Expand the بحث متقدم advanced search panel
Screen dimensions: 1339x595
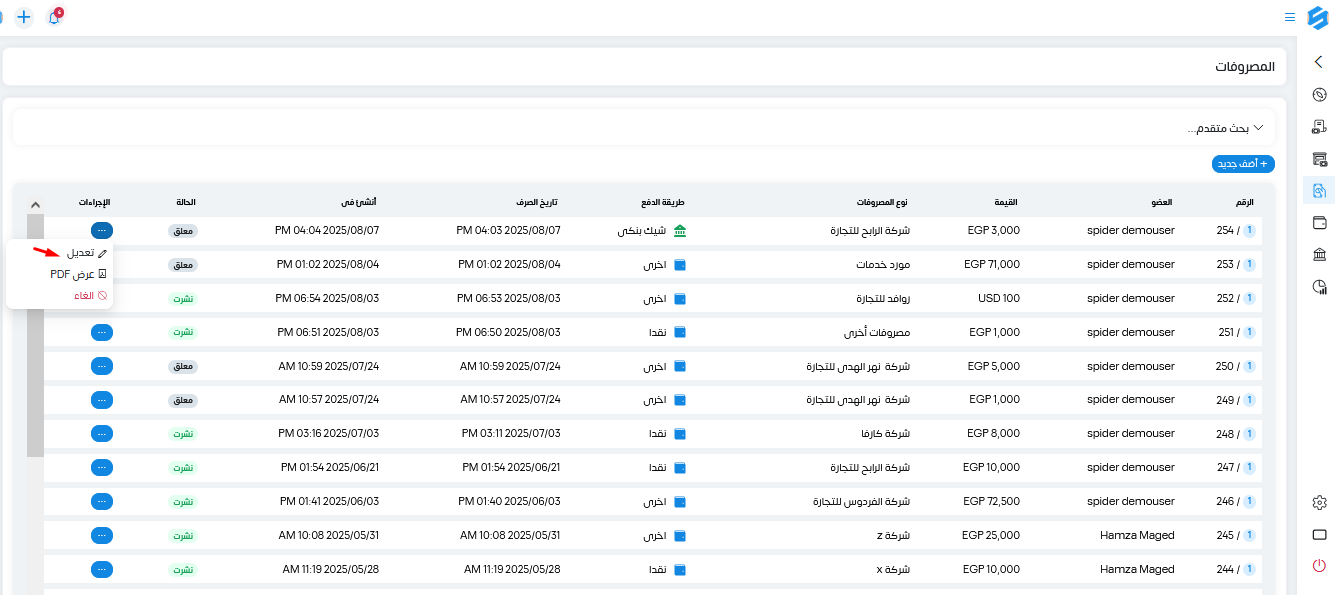click(644, 128)
